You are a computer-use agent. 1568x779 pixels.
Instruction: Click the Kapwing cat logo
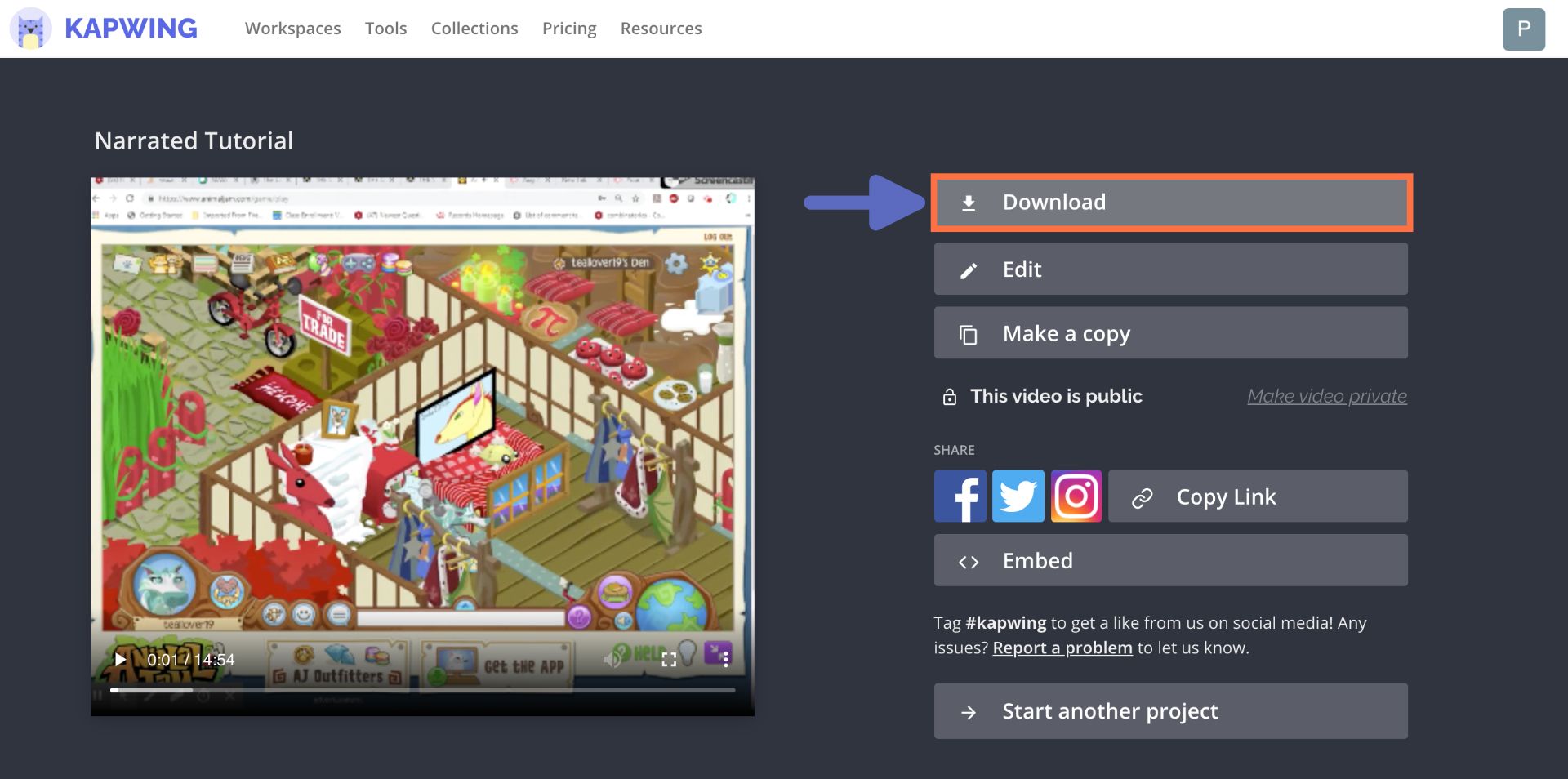click(30, 29)
